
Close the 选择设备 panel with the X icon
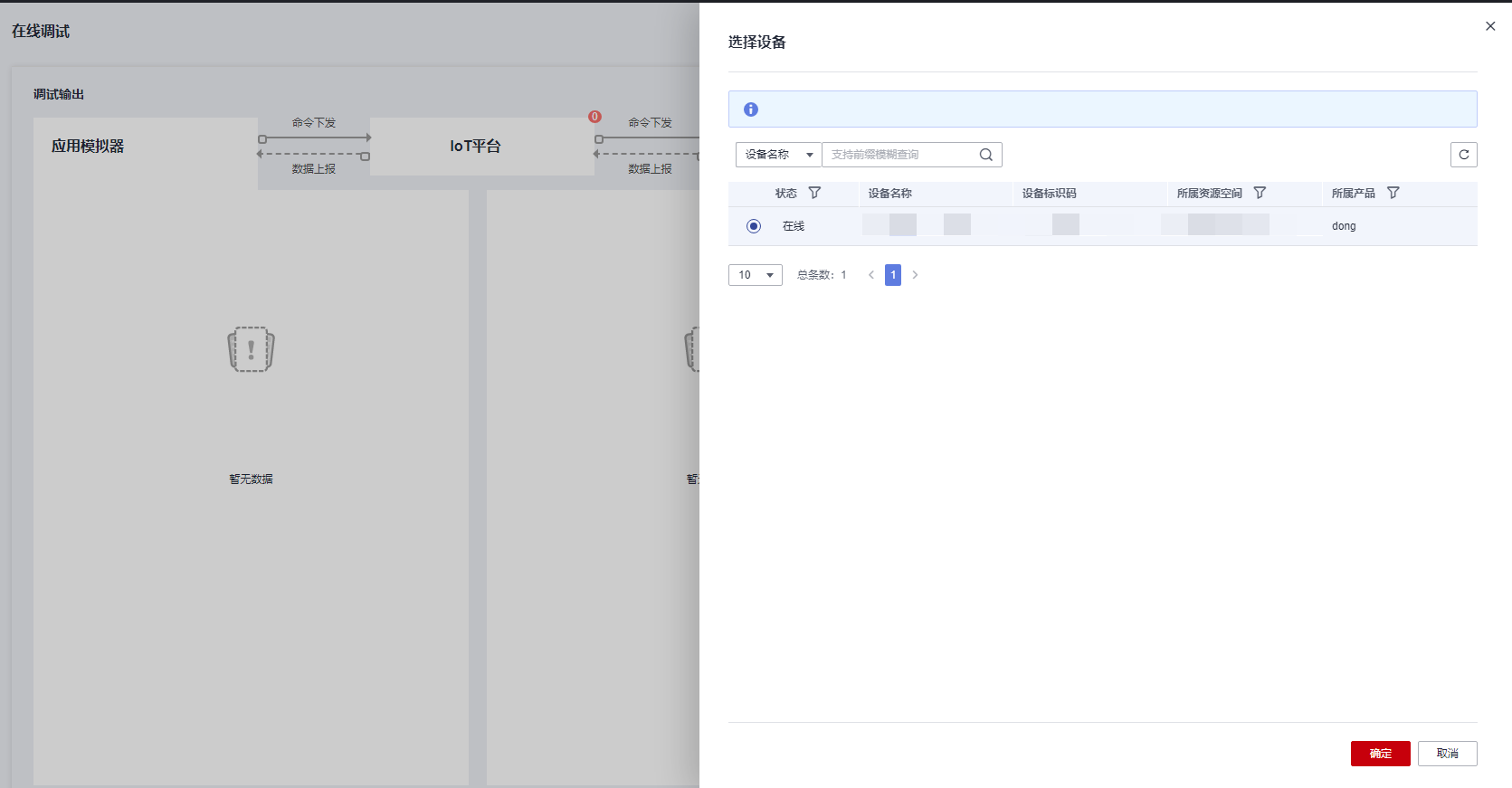1490,26
